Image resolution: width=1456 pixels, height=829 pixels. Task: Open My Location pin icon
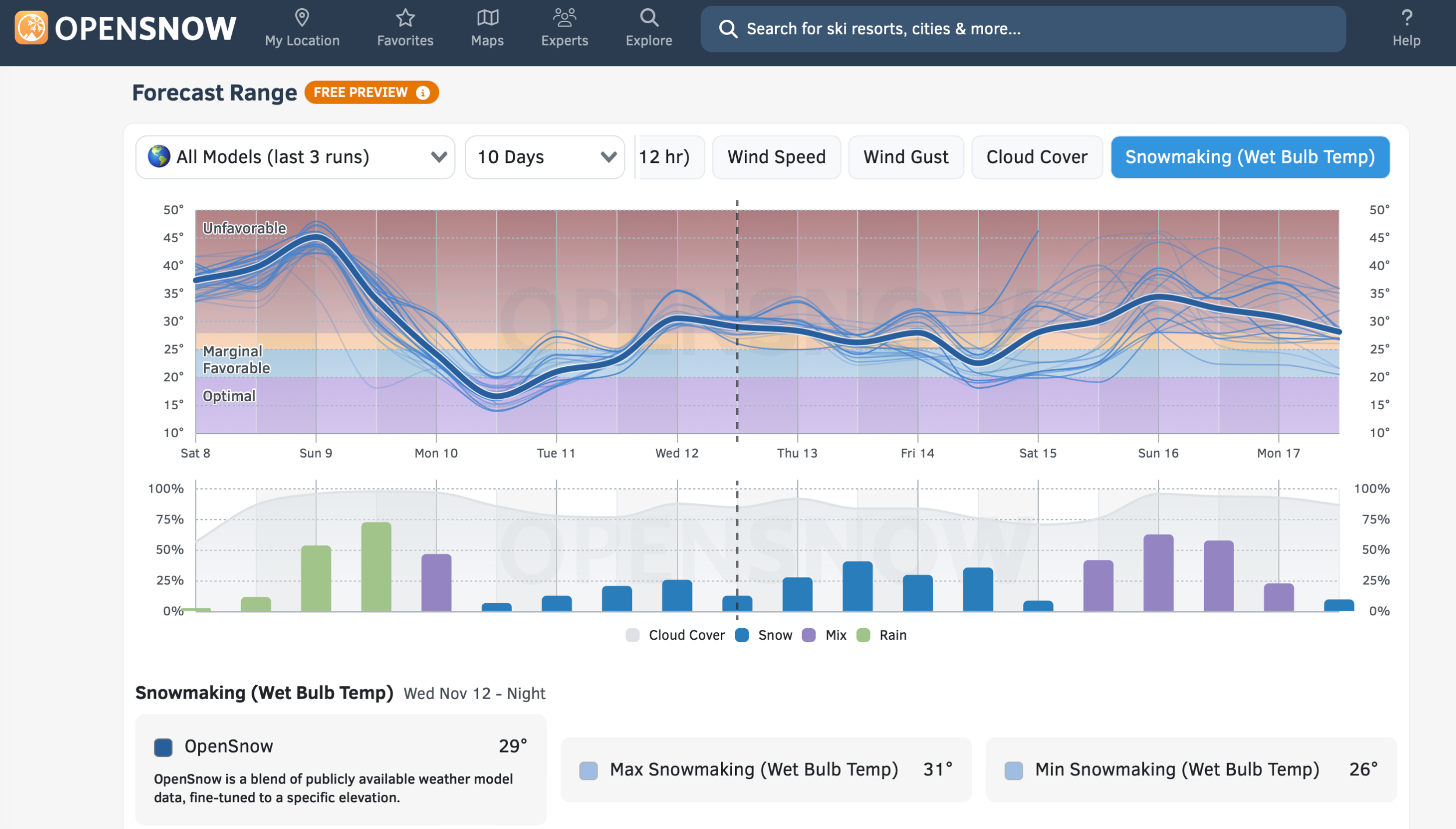tap(302, 18)
